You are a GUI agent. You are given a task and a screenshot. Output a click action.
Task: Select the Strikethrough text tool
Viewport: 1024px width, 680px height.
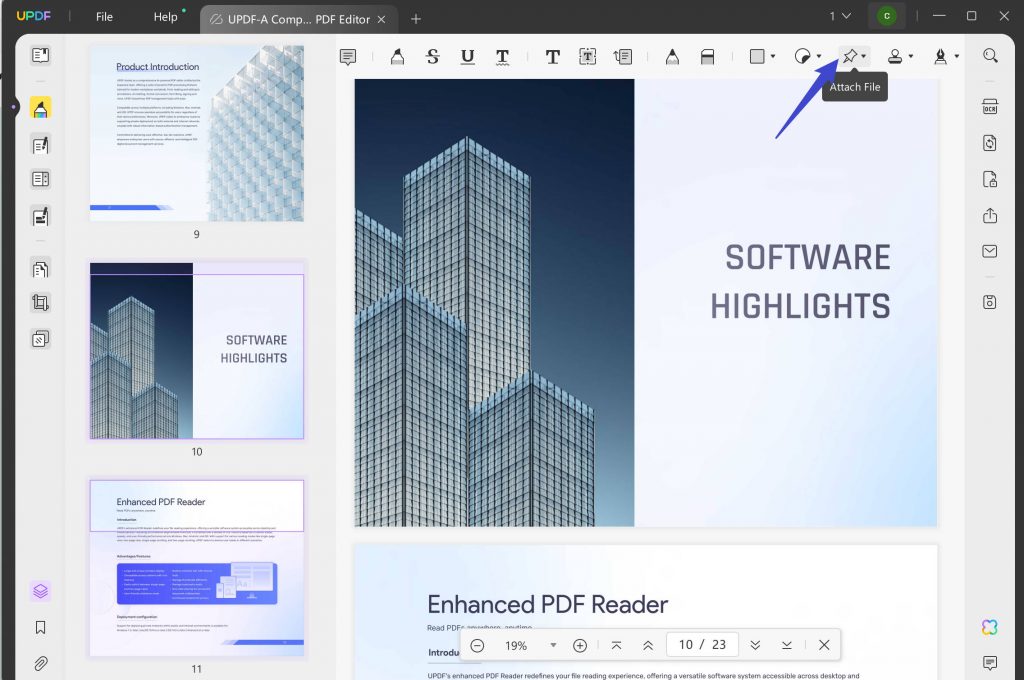(x=432, y=56)
